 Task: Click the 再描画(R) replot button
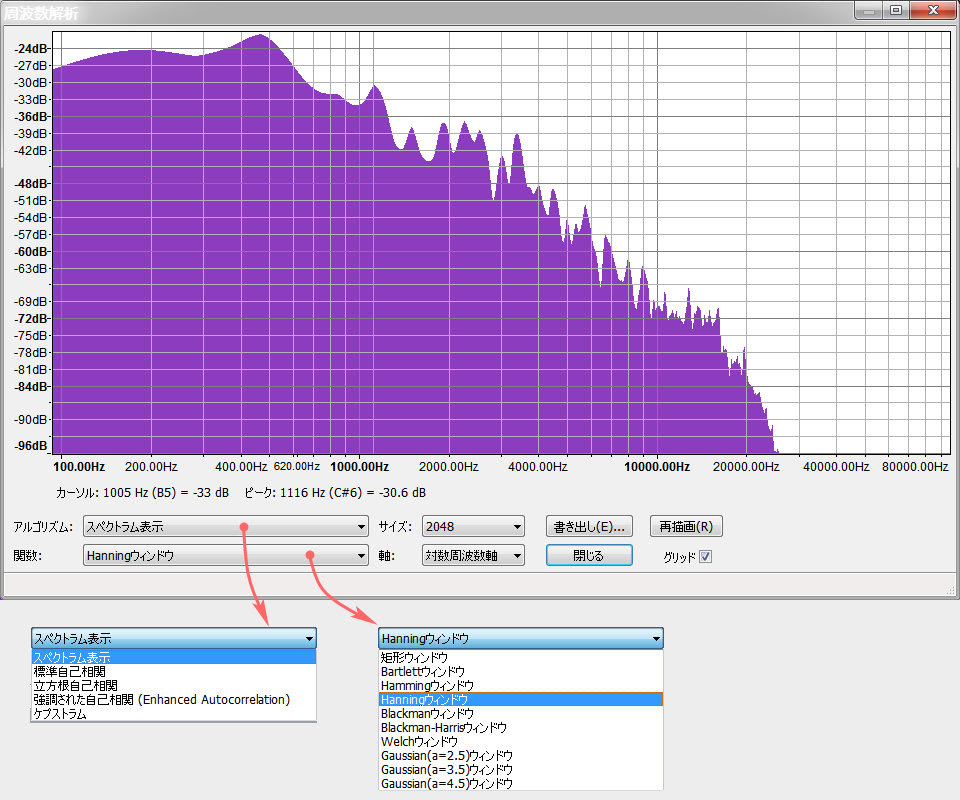click(686, 526)
